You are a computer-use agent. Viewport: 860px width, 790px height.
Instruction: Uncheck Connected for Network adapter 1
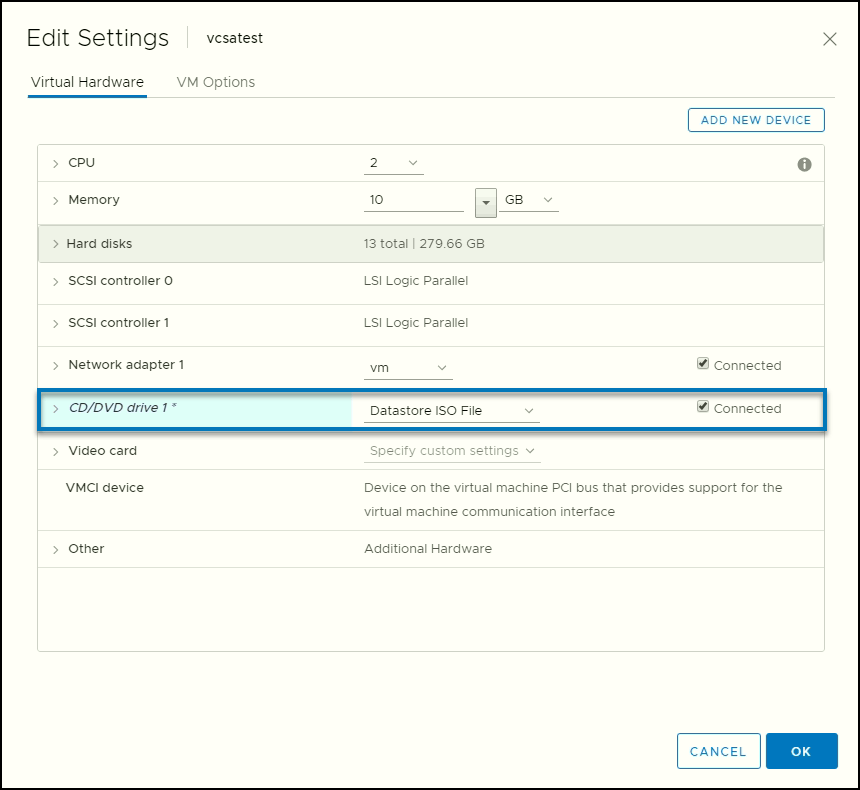[x=703, y=363]
